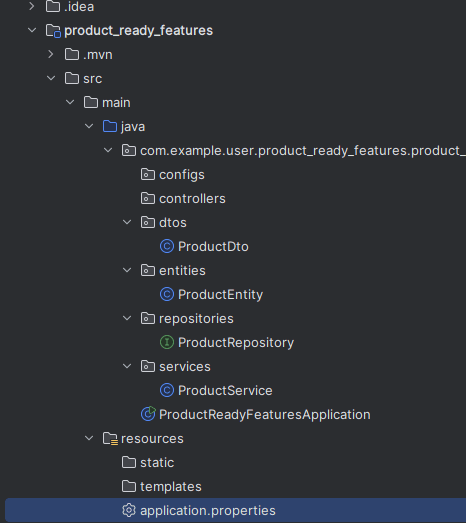Collapse the services package chevron

[x=127, y=367]
